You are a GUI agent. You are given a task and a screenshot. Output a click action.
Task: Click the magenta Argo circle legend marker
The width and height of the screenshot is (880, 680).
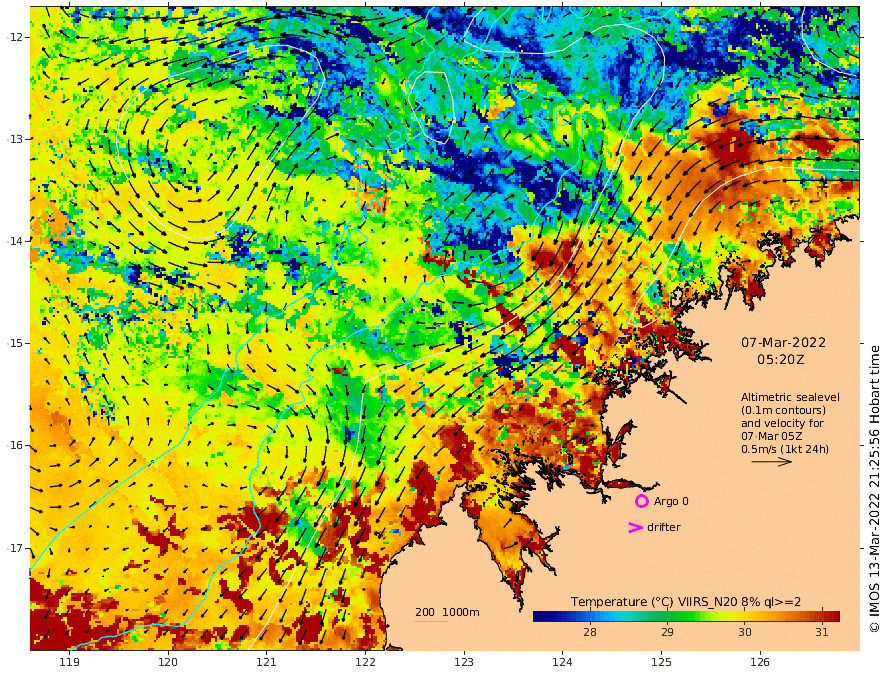click(641, 501)
